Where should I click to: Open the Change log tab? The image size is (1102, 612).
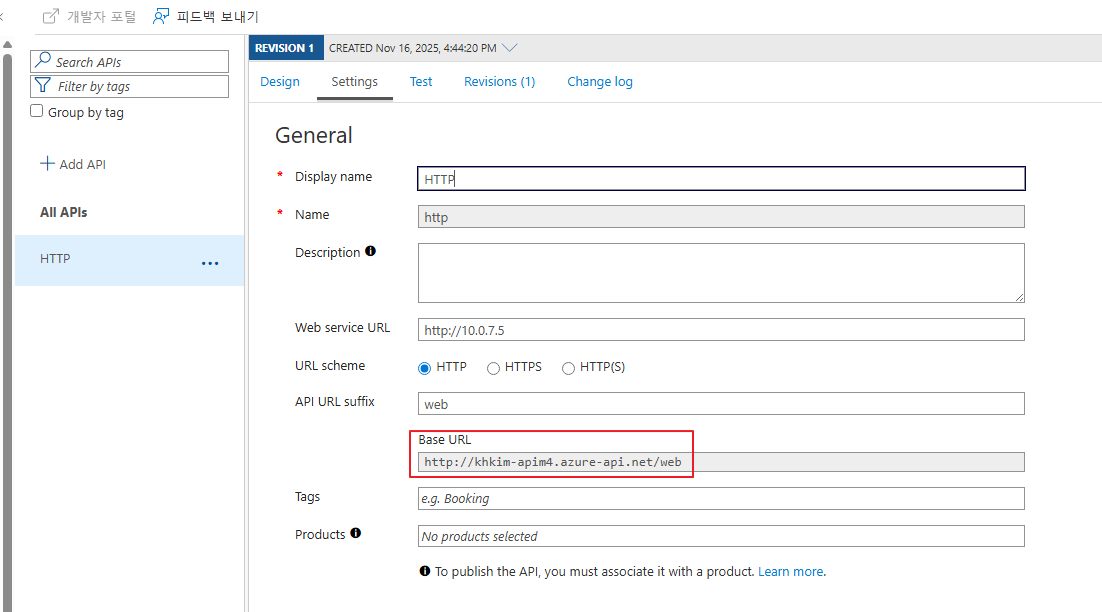tap(600, 82)
